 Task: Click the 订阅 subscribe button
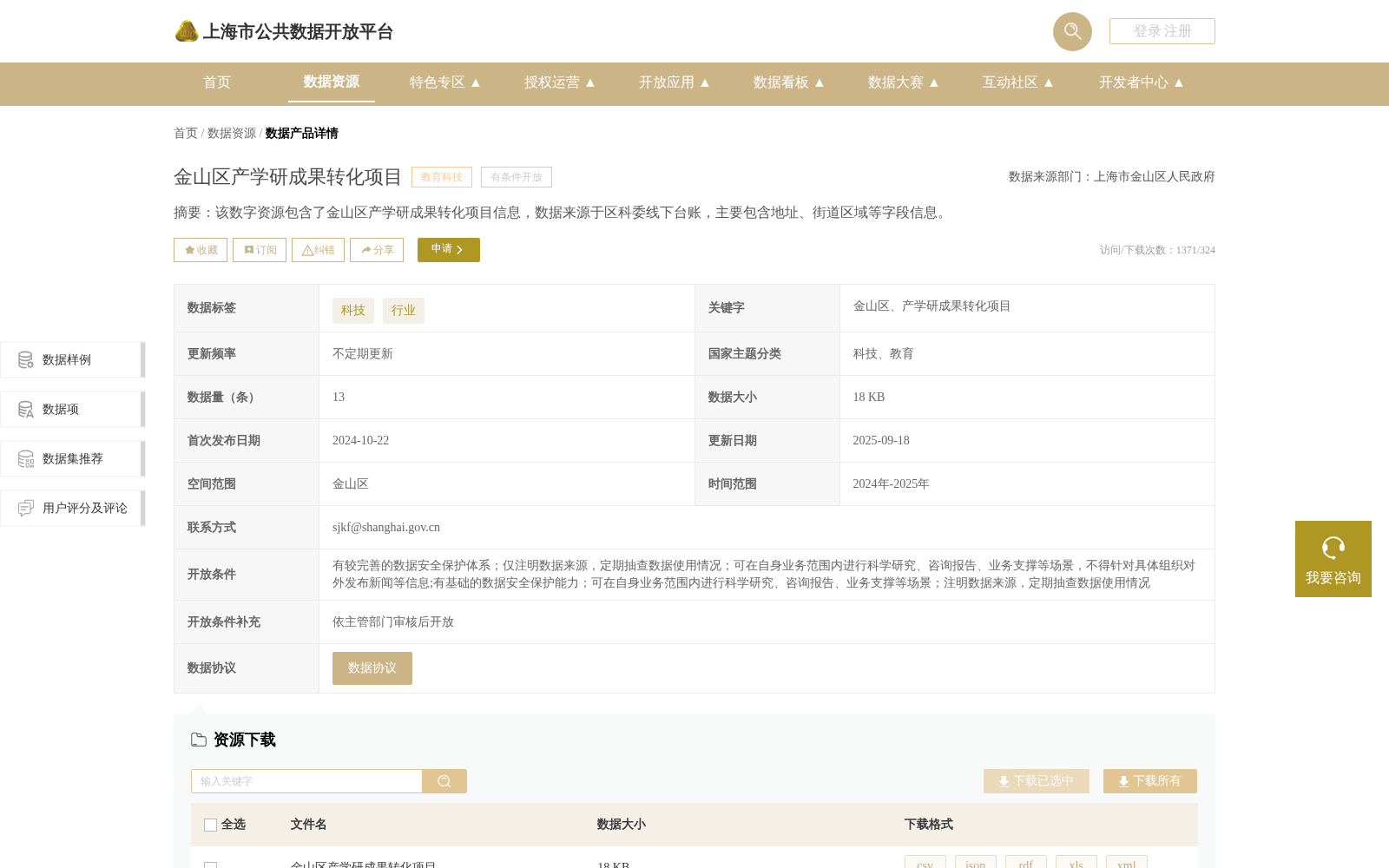pos(260,250)
